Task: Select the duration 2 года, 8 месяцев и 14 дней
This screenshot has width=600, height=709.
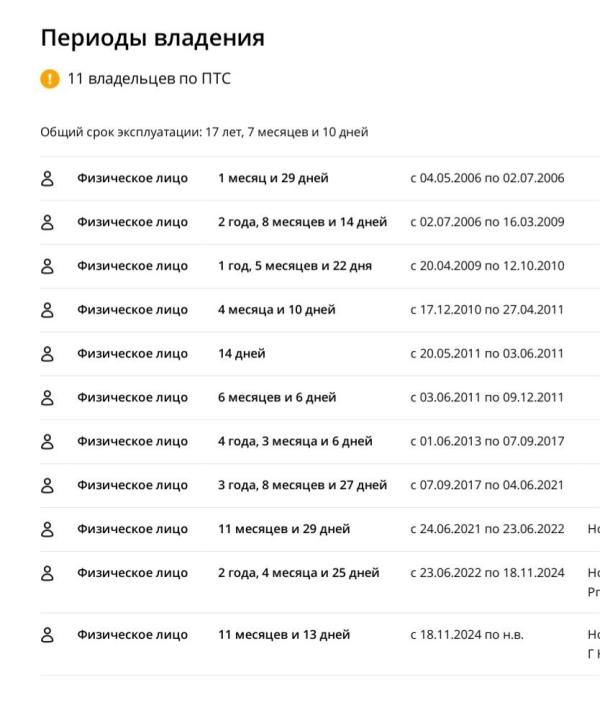Action: 302,222
